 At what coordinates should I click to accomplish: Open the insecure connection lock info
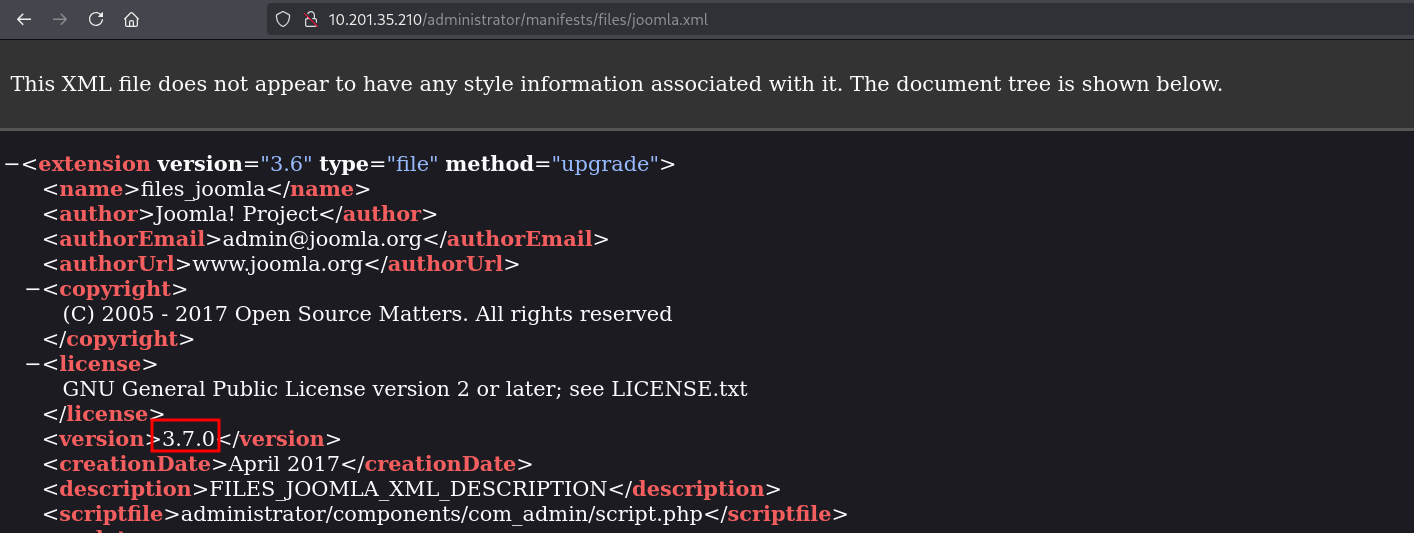pyautogui.click(x=310, y=19)
